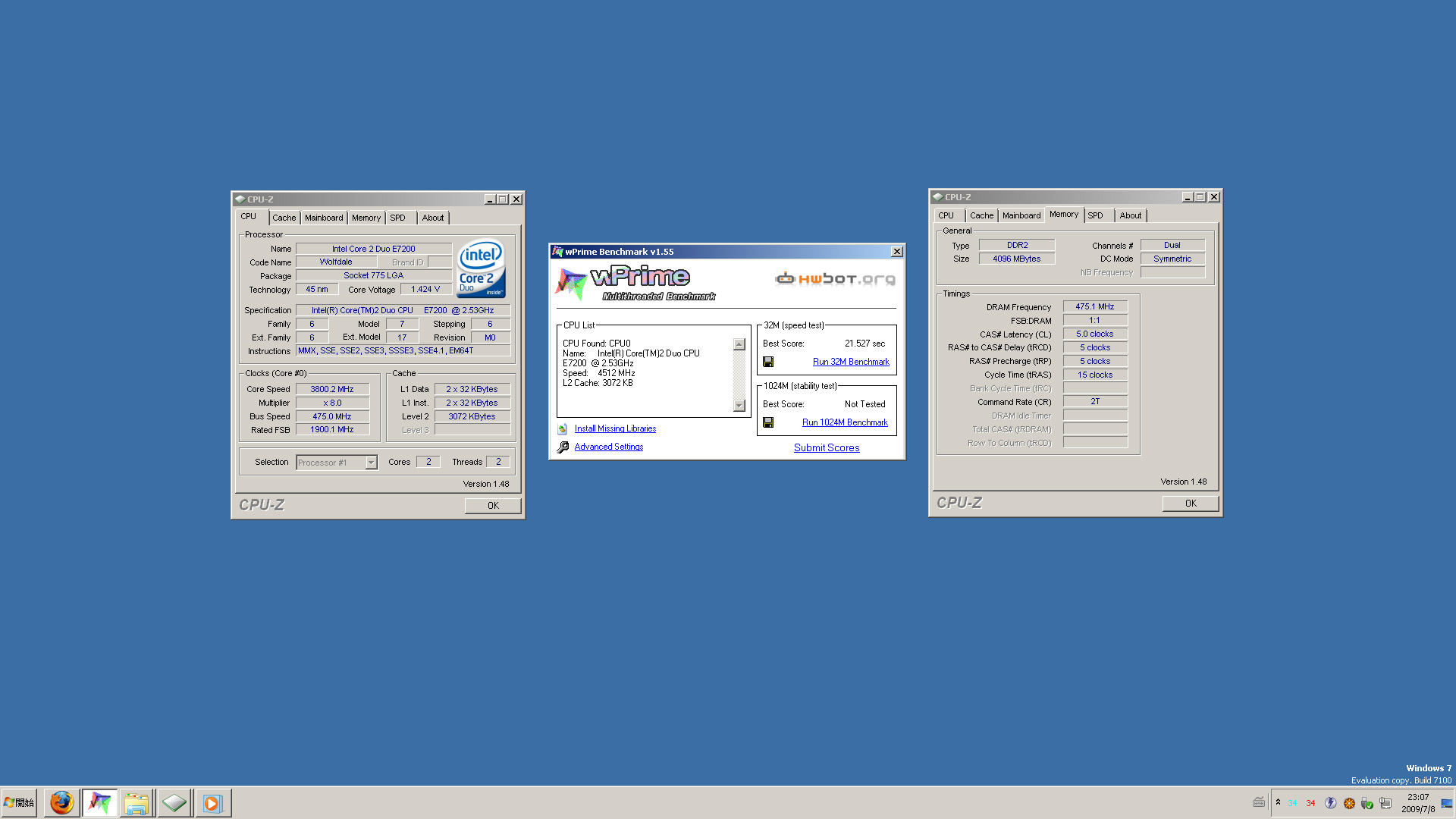Viewport: 1456px width, 819px height.
Task: Open the Start menu button
Action: [x=19, y=802]
